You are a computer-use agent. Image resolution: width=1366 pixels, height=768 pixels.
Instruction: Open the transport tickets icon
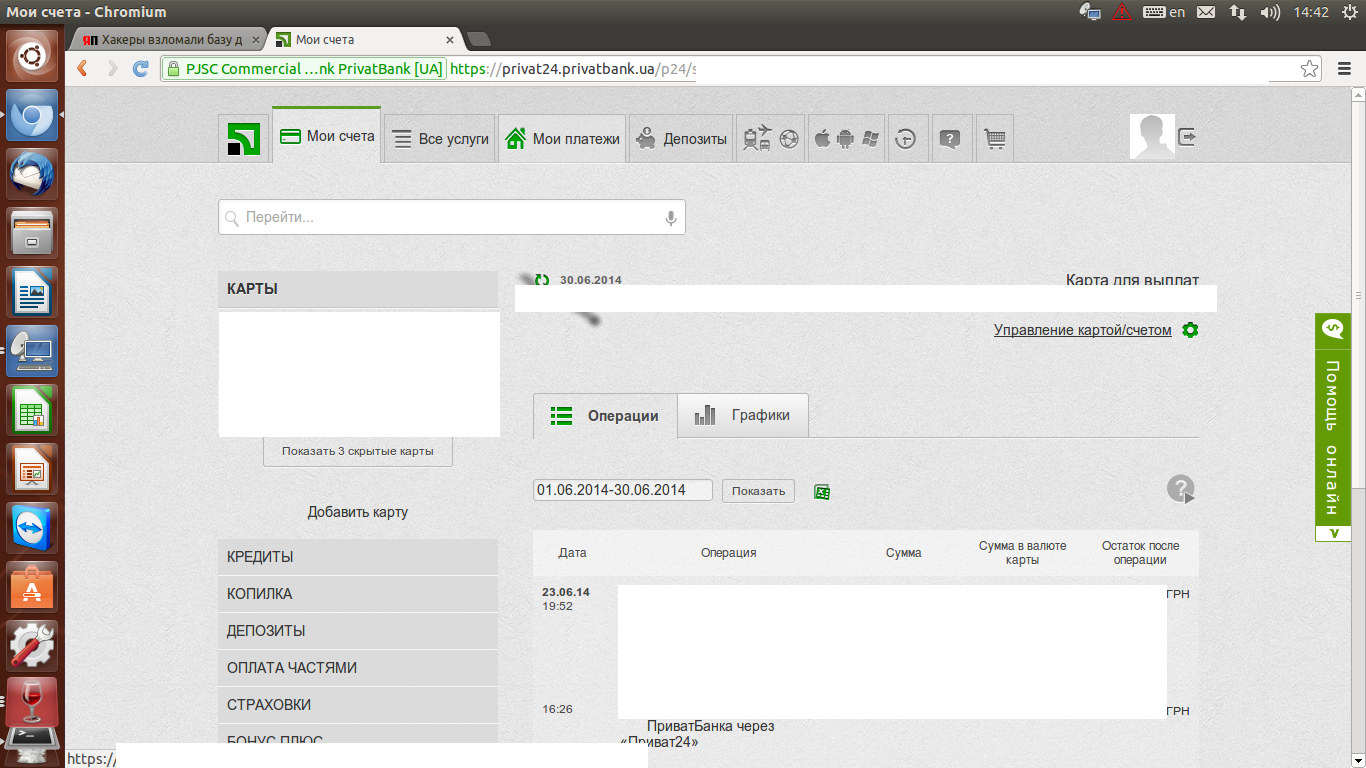pos(757,139)
